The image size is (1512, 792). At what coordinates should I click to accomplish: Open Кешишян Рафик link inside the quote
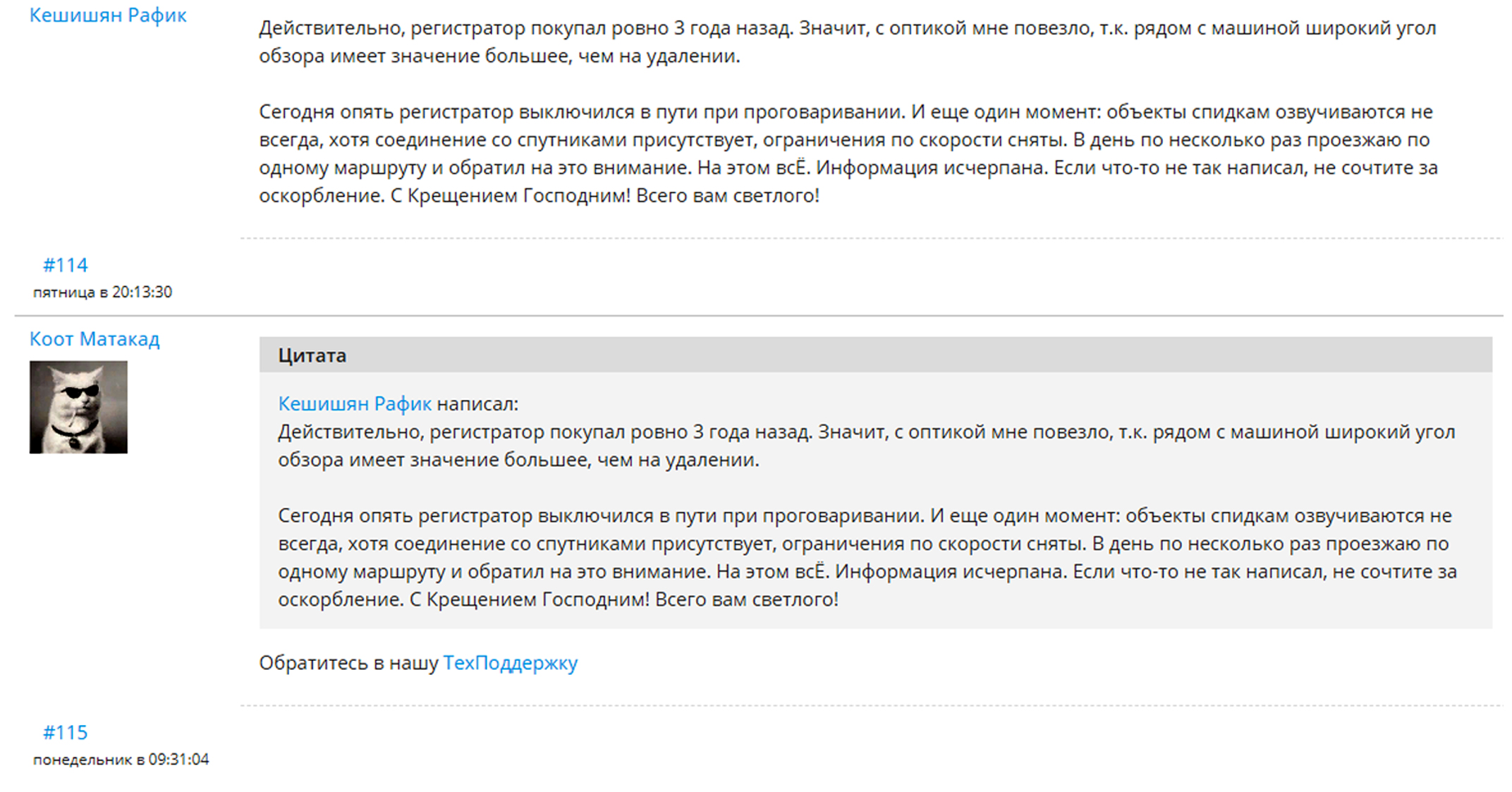354,403
